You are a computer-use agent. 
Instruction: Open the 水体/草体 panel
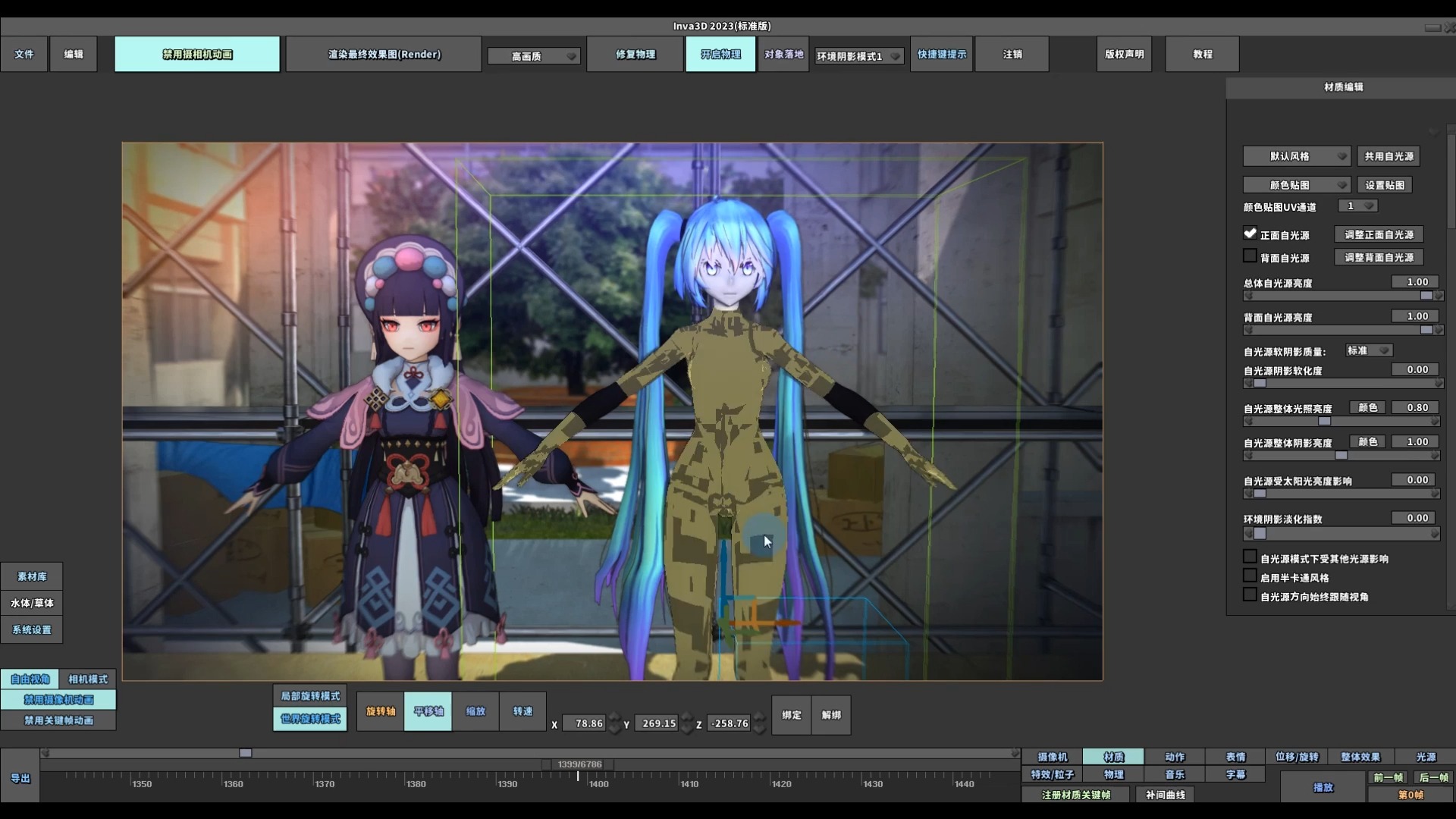(x=32, y=604)
